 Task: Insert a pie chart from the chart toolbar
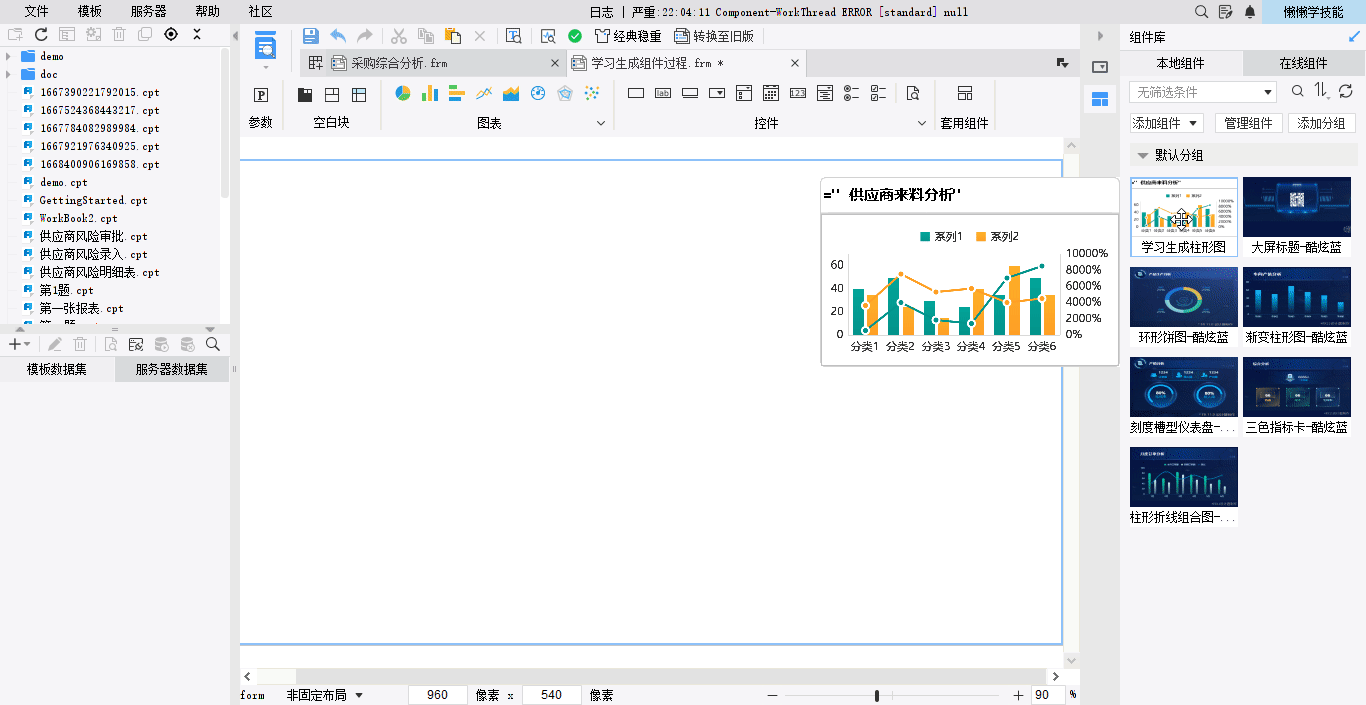(403, 94)
